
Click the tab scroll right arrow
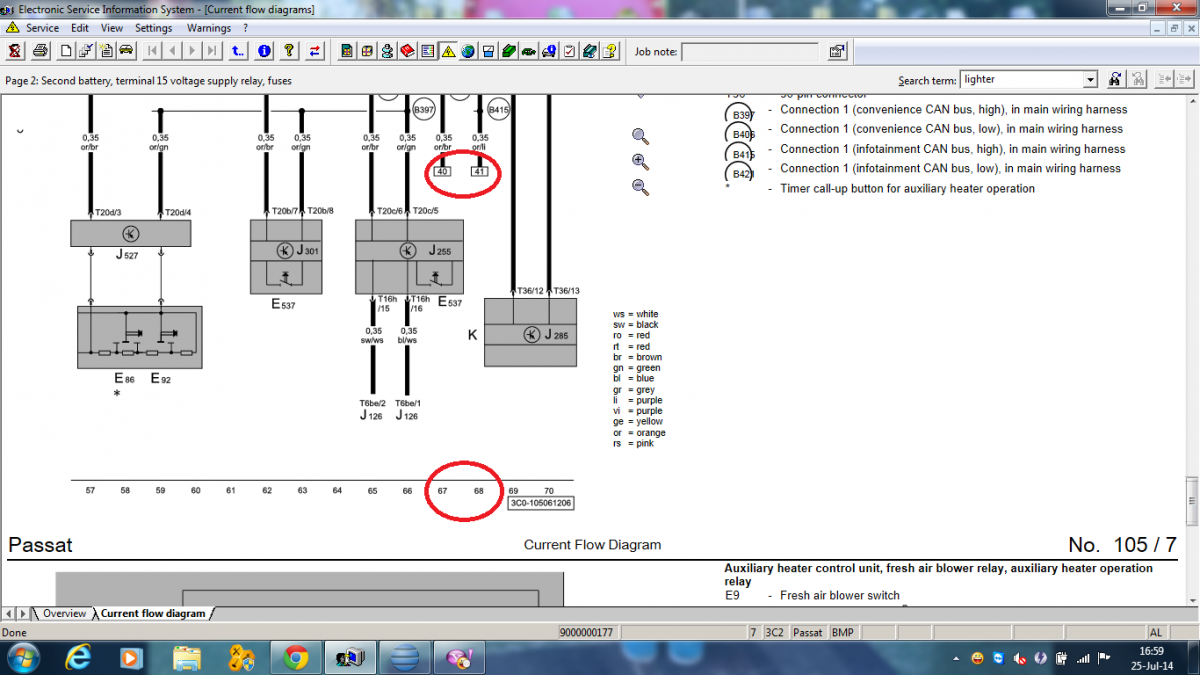pos(23,613)
